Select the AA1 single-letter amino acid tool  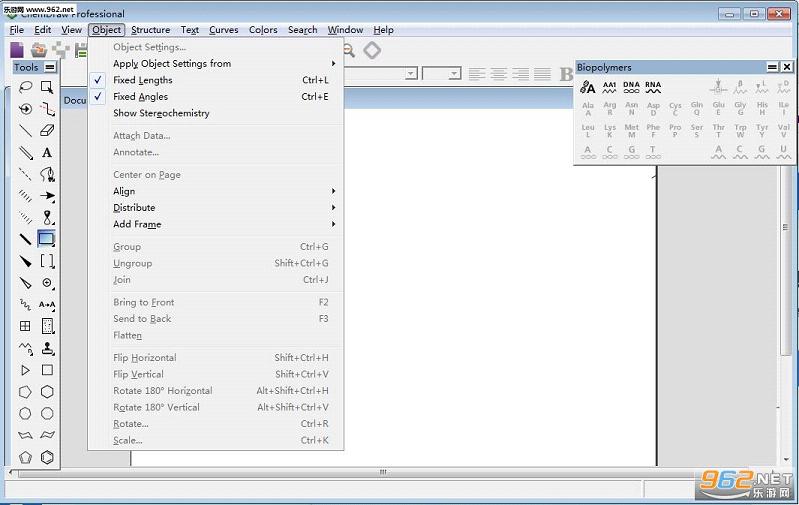[x=609, y=87]
